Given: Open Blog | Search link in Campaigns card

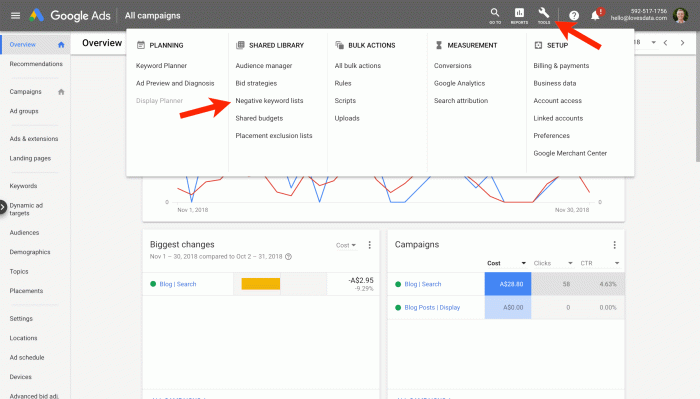Looking at the screenshot, I should coord(423,284).
